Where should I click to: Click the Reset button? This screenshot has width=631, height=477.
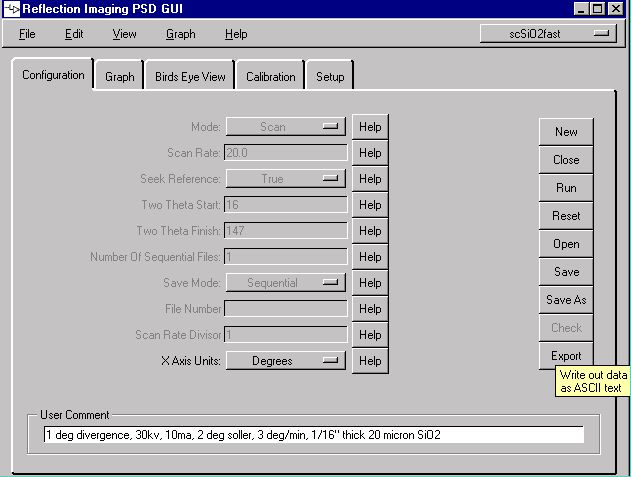coord(566,216)
